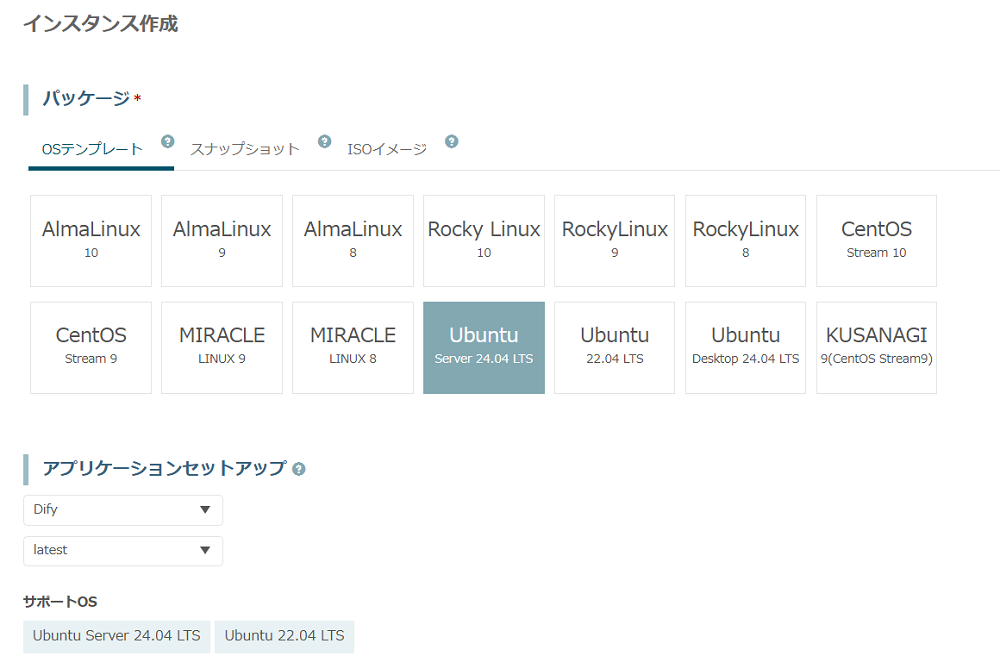Choose the AlmaLinux 10 template
Viewport: 1000px width, 662px height.
[91, 241]
